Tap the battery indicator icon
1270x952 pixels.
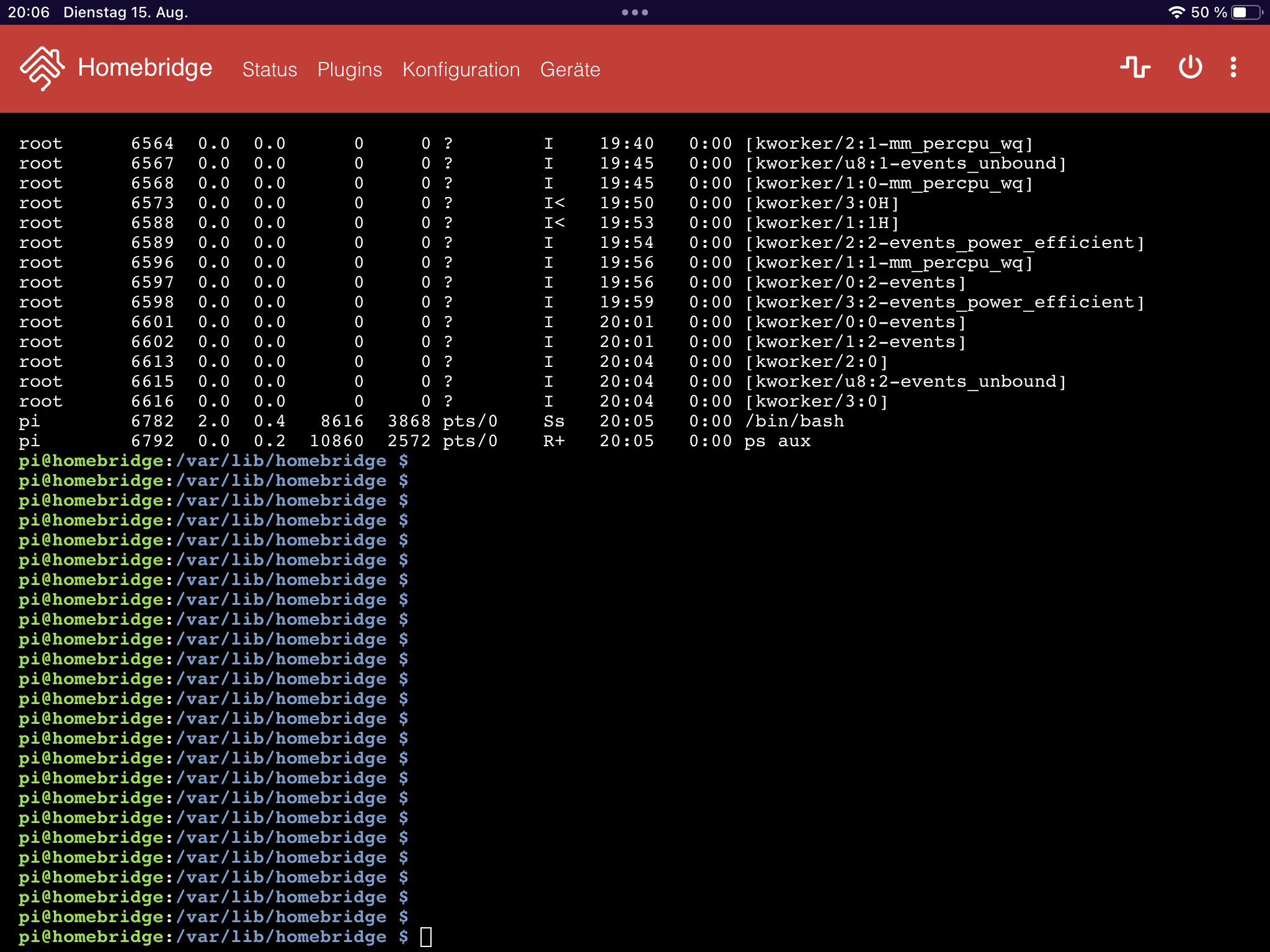point(1246,12)
